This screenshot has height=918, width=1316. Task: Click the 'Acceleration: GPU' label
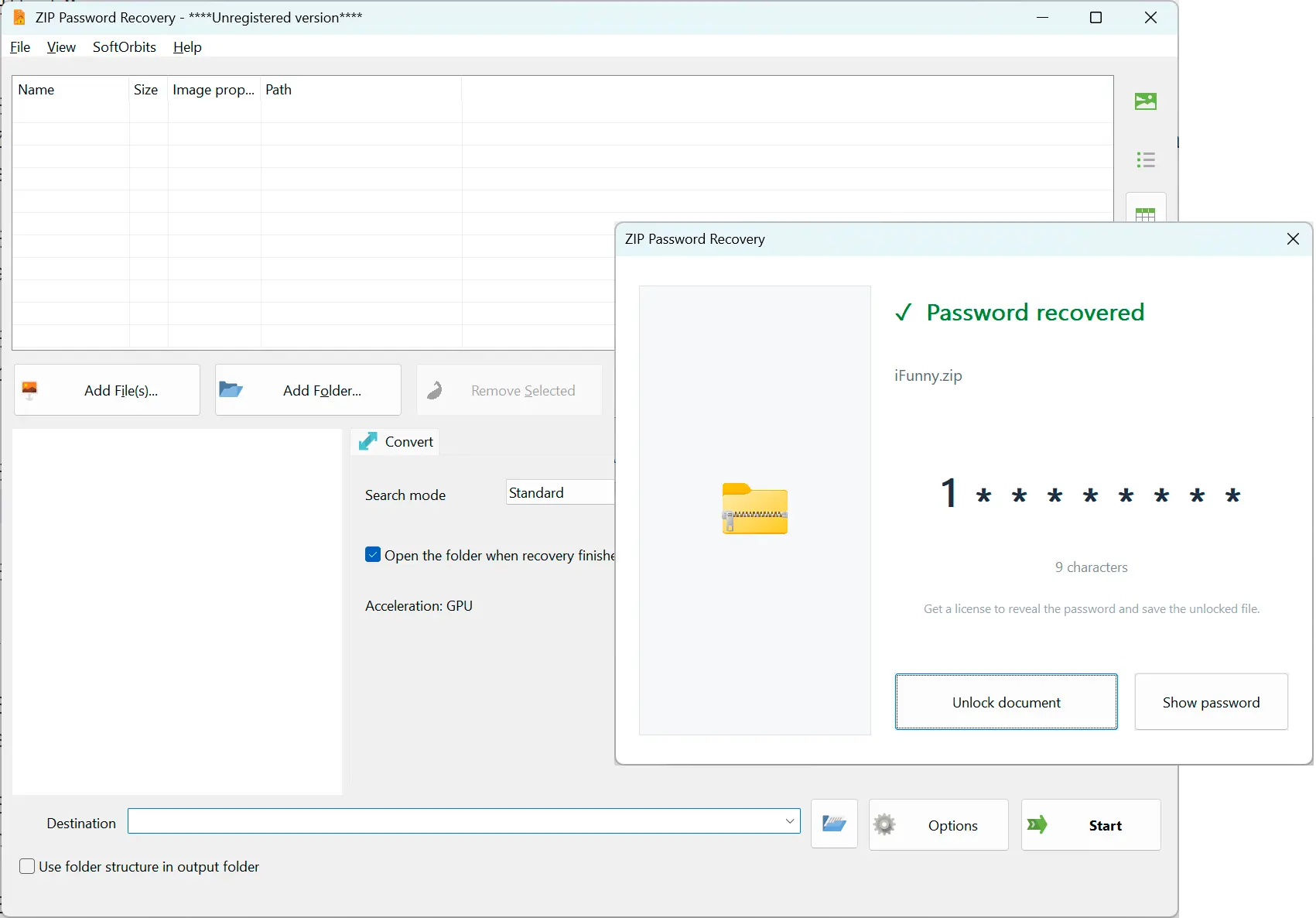coord(419,606)
